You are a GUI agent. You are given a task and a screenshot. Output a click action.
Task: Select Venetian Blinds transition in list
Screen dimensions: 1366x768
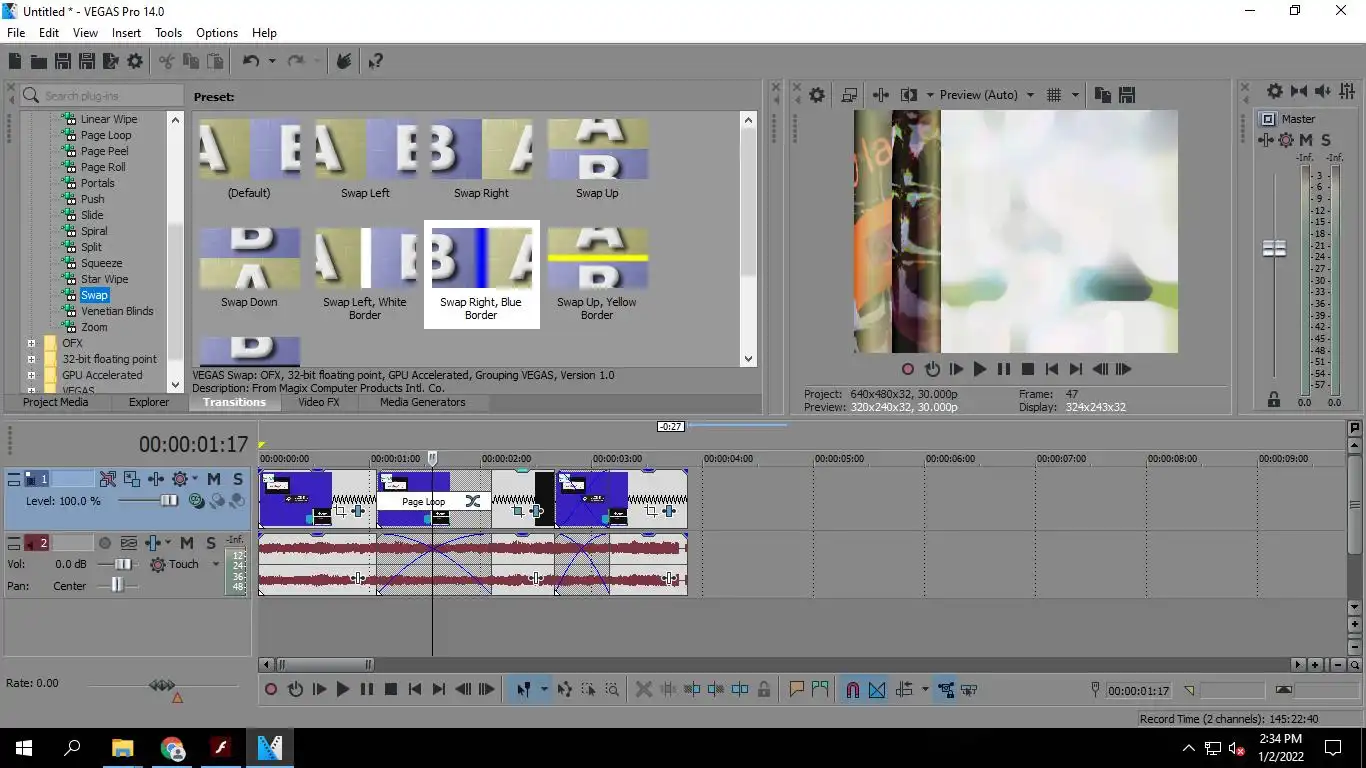[117, 311]
